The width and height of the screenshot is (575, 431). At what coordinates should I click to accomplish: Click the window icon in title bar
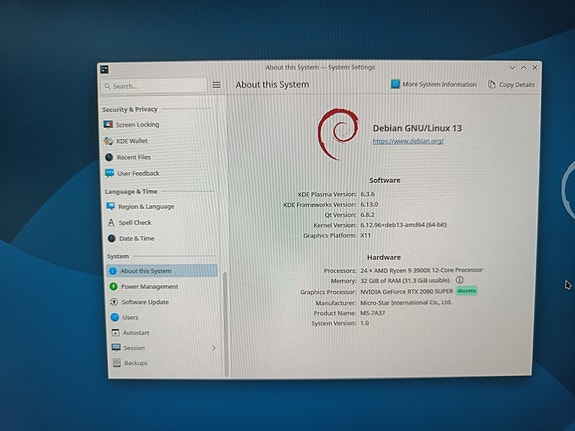coord(105,69)
